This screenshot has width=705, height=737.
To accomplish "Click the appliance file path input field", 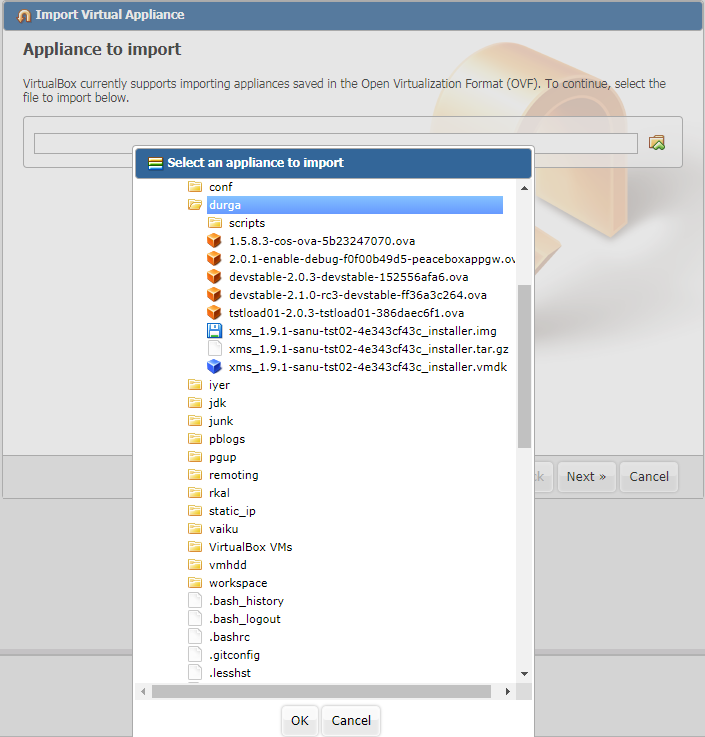I will [x=335, y=143].
